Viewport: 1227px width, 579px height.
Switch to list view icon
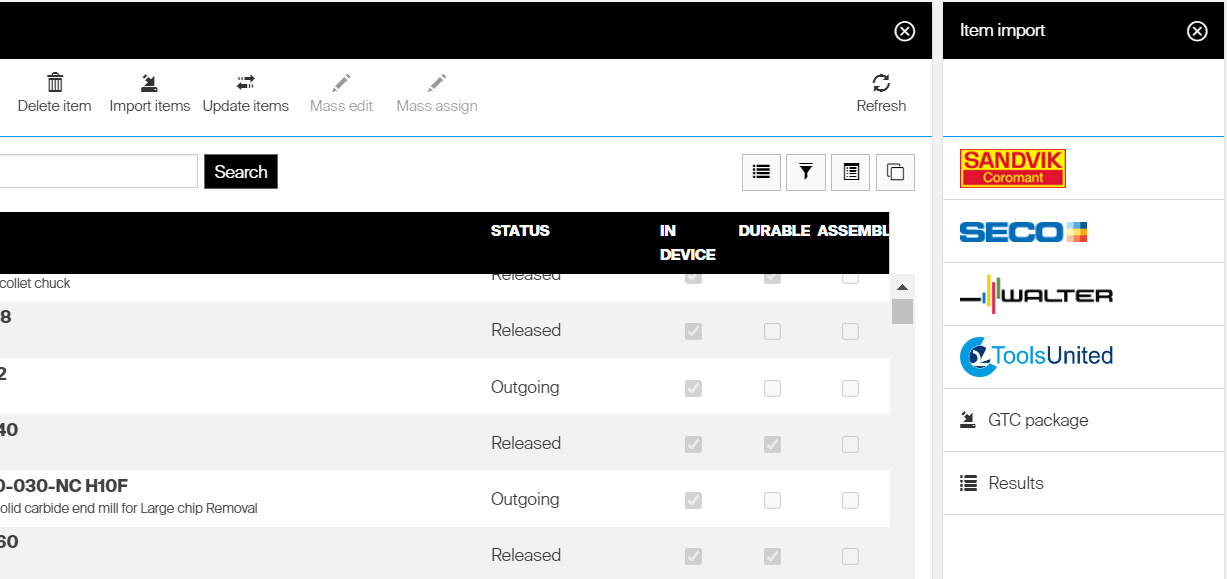pos(761,172)
